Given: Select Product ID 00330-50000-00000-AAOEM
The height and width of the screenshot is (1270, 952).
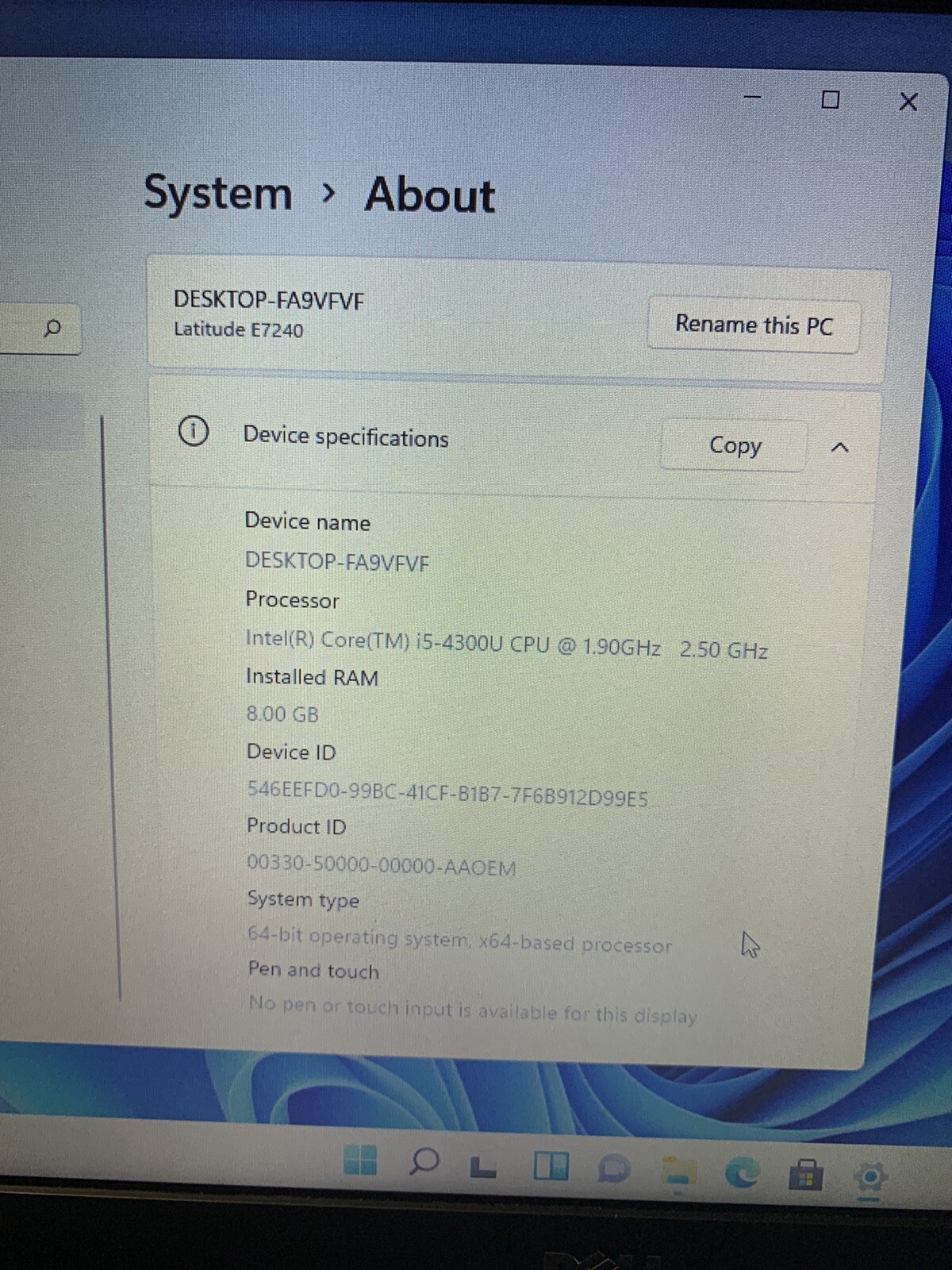Looking at the screenshot, I should tap(382, 865).
